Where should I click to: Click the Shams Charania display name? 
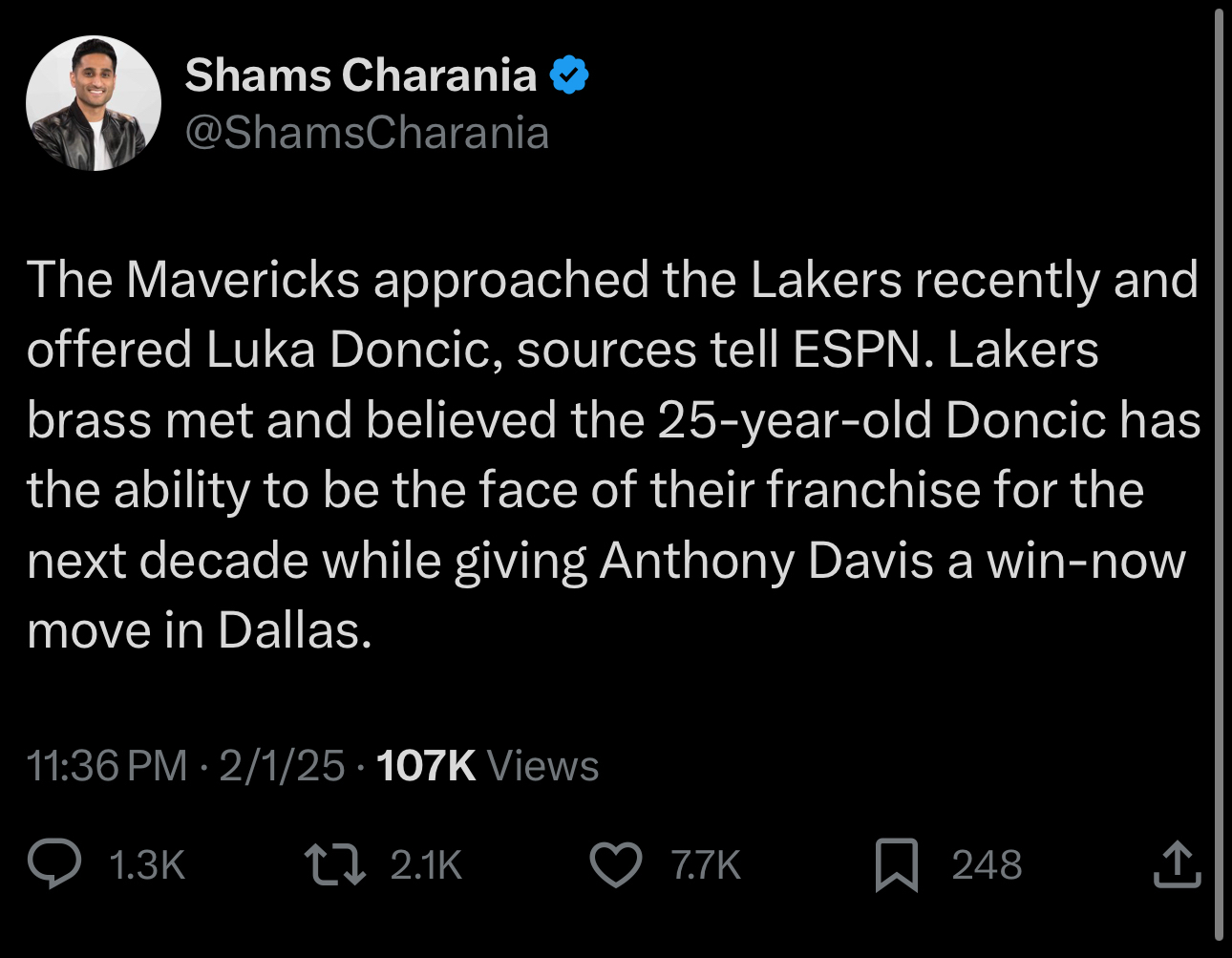coord(360,75)
